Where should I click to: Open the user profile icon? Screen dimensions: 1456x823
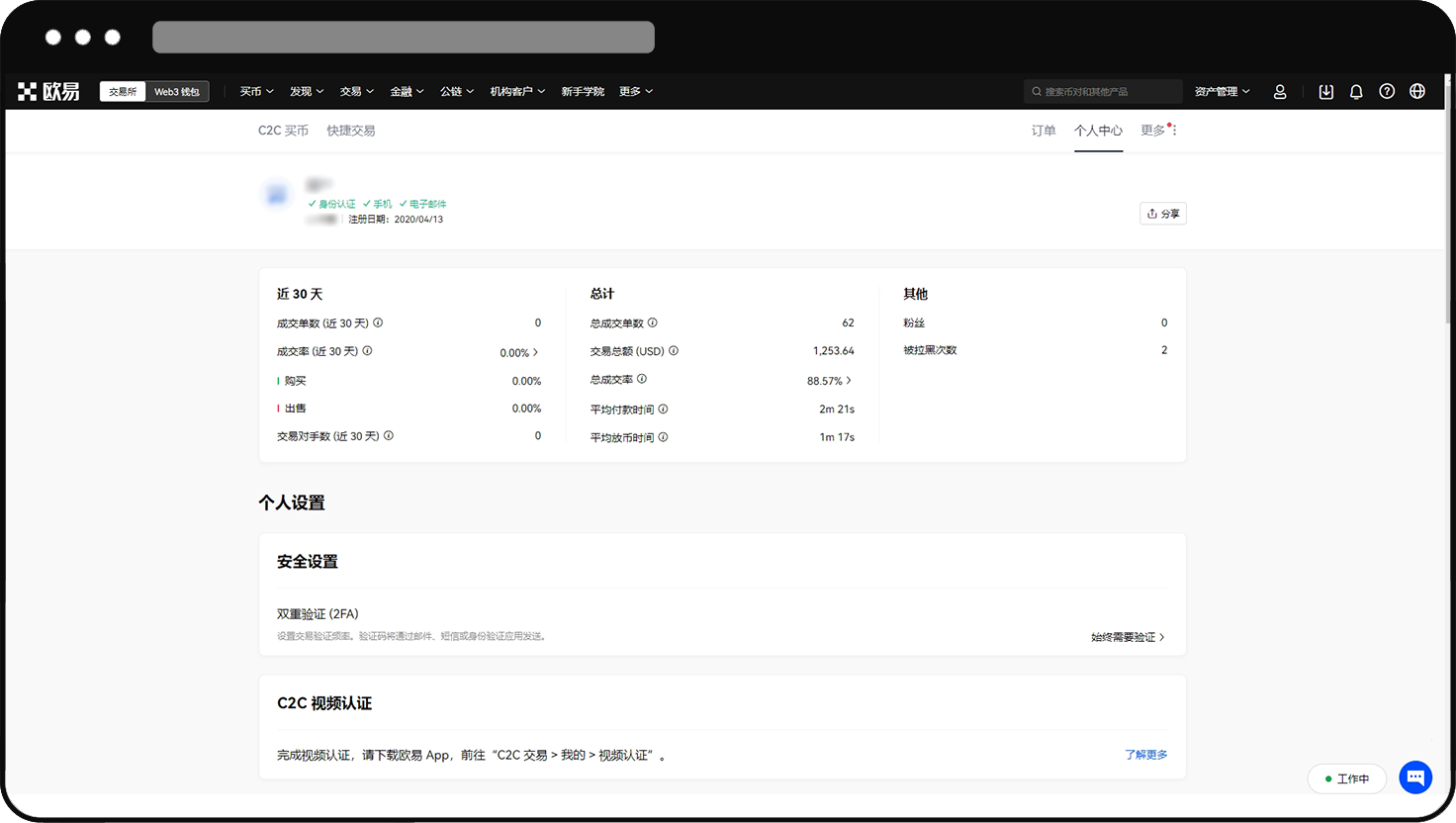coord(1280,91)
